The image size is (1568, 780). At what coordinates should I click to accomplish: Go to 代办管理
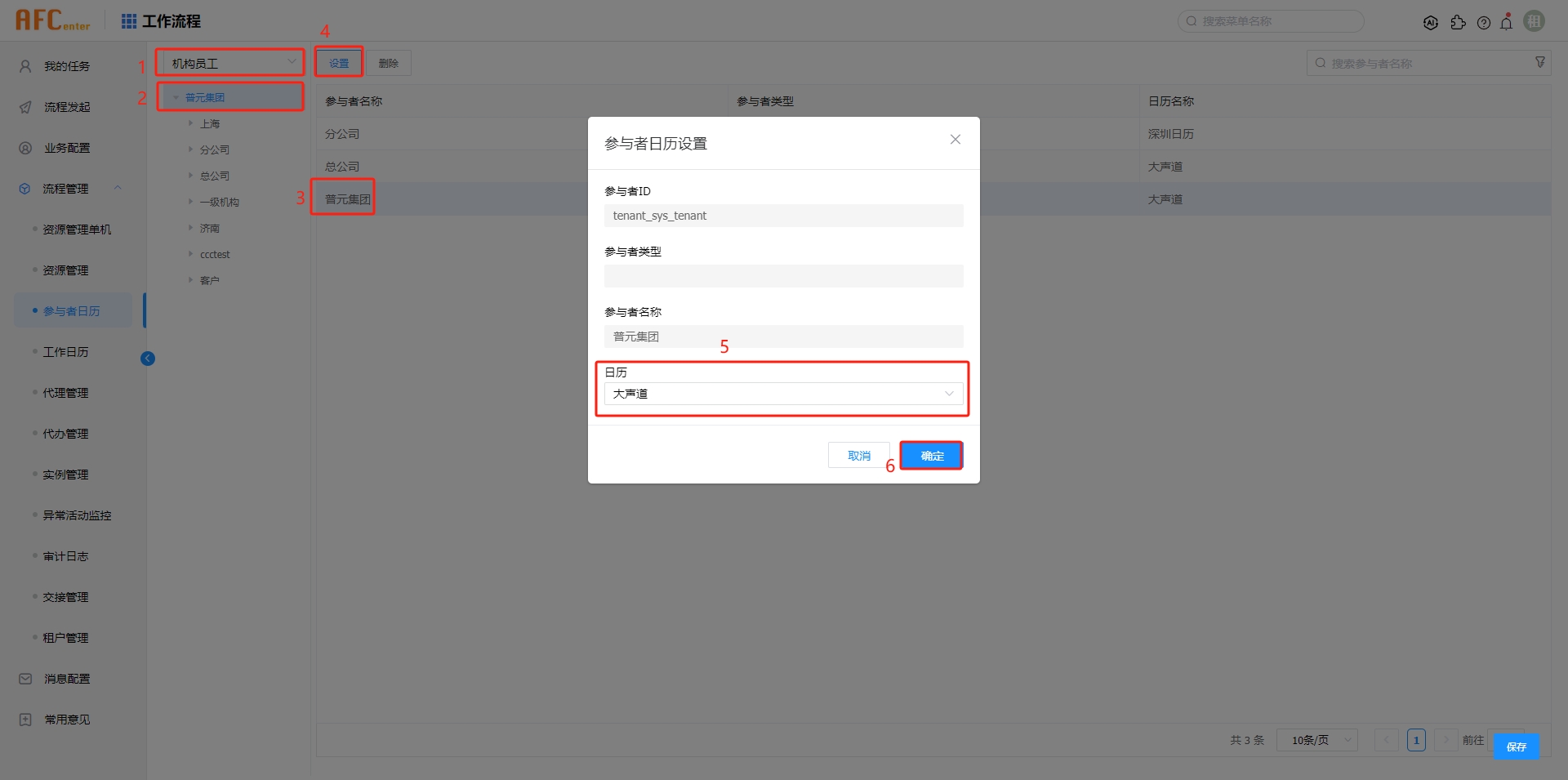65,434
